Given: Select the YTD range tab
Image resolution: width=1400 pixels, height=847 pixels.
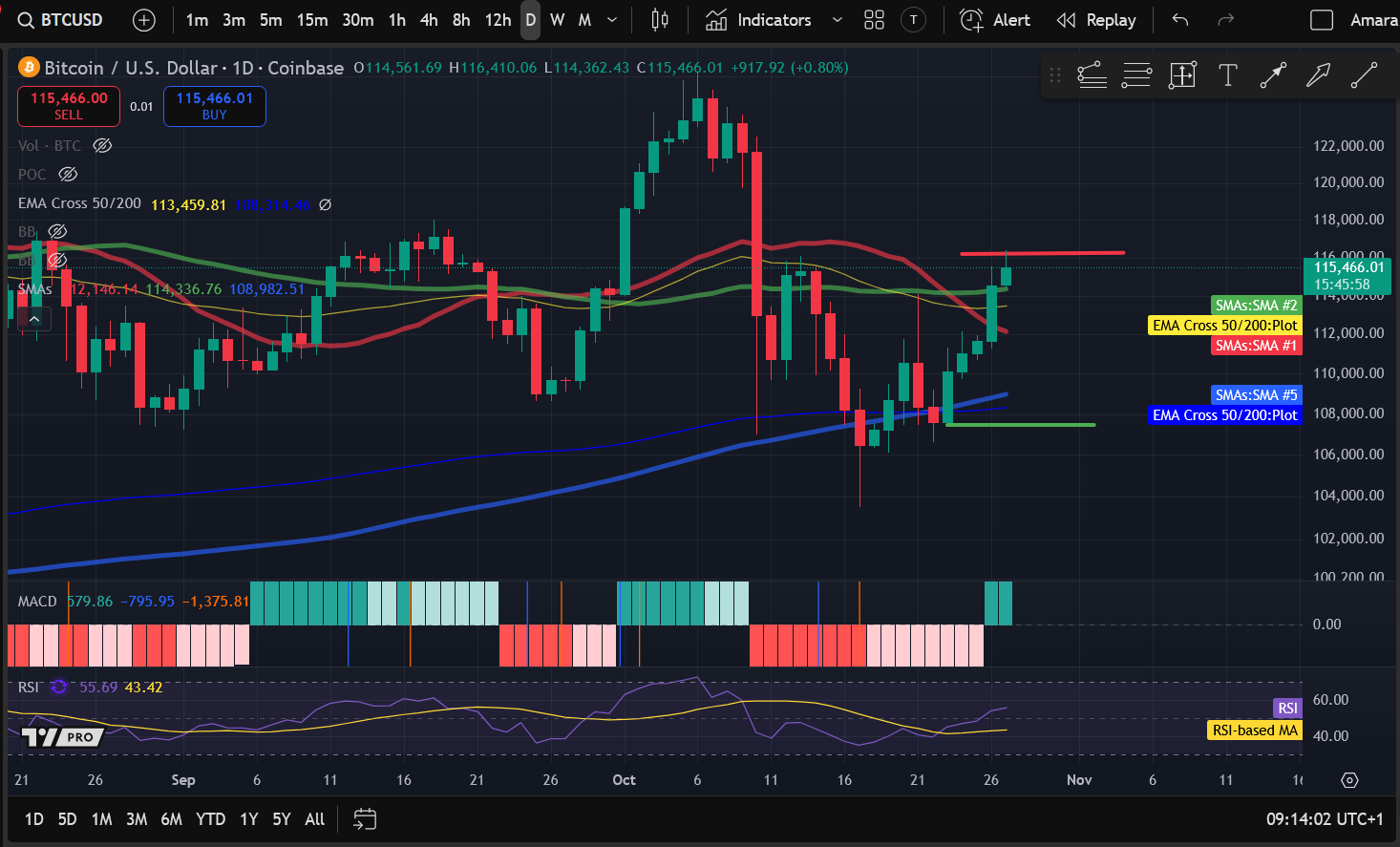Looking at the screenshot, I should (x=211, y=819).
